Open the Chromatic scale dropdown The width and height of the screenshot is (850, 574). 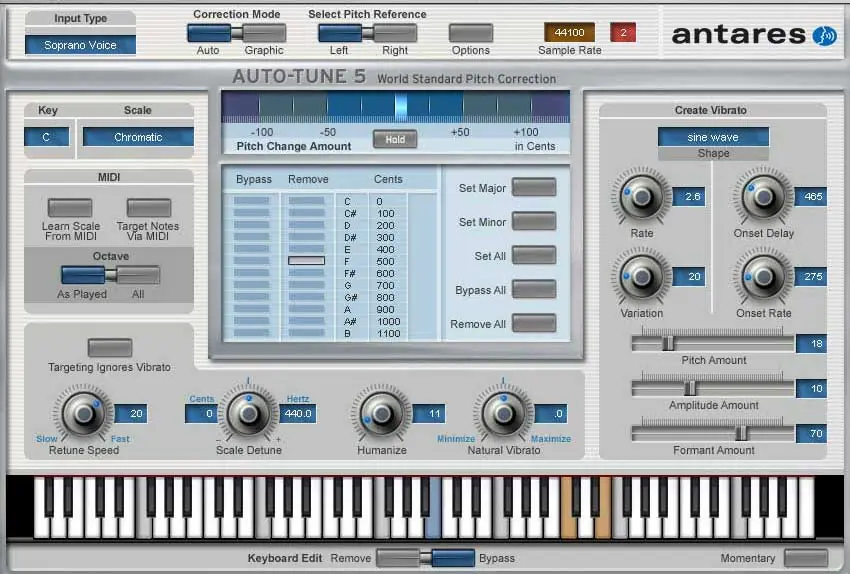click(138, 137)
